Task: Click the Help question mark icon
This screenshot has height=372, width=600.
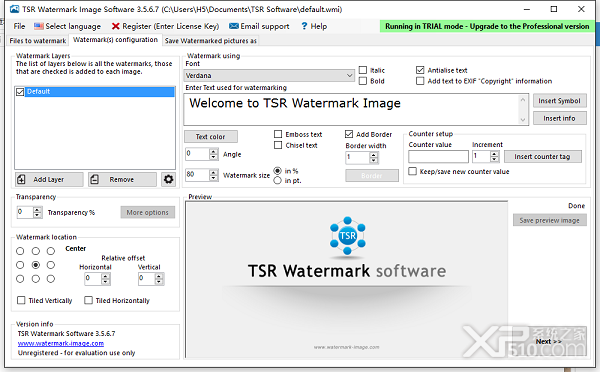Action: coord(304,26)
